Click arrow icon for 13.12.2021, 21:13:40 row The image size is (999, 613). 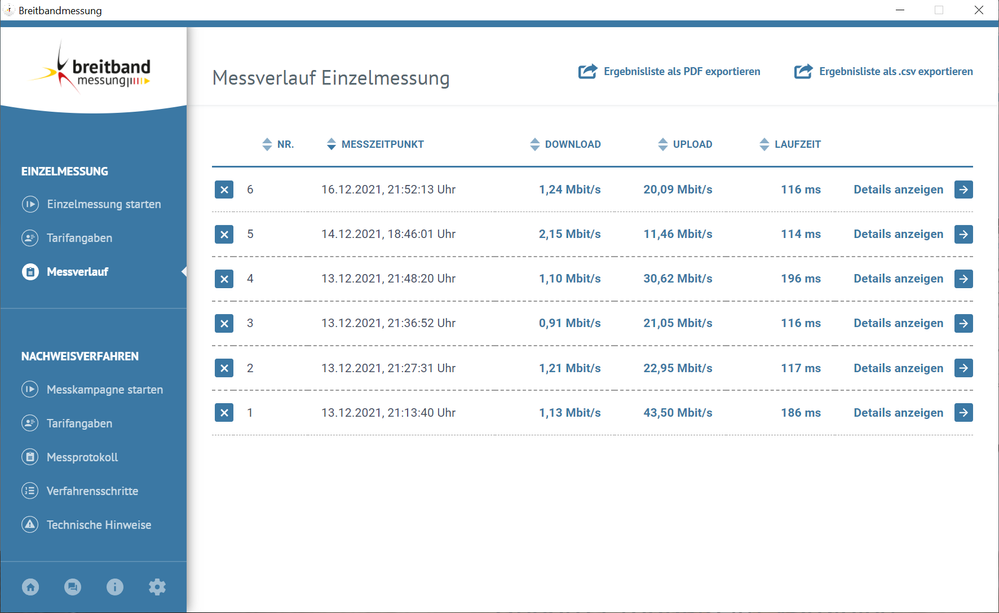point(963,412)
